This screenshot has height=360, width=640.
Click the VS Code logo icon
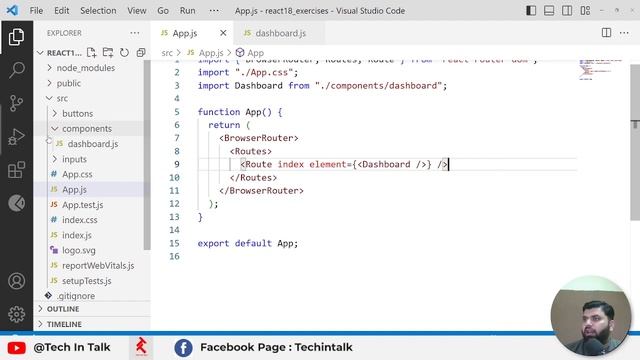[x=12, y=10]
